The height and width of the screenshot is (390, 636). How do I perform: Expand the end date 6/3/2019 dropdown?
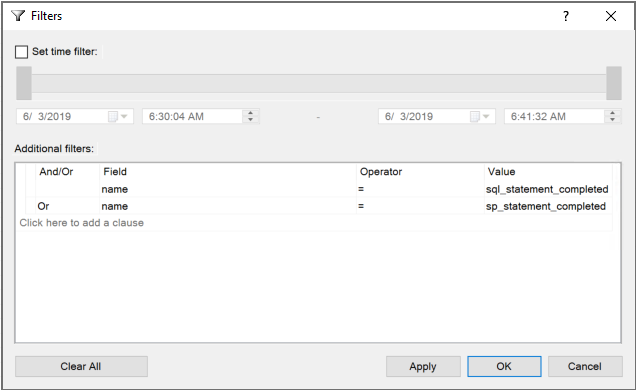pos(486,117)
